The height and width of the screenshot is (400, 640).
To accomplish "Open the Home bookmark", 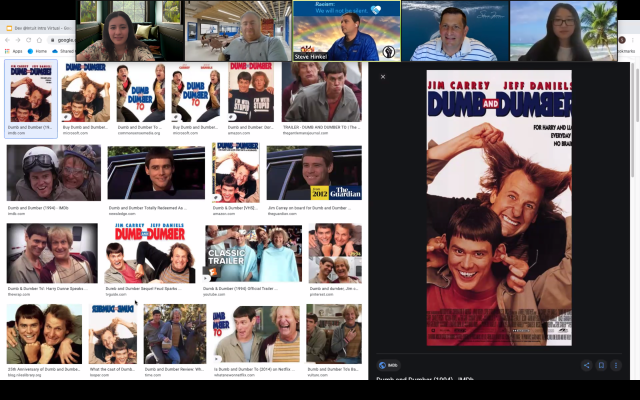I will pyautogui.click(x=37, y=51).
